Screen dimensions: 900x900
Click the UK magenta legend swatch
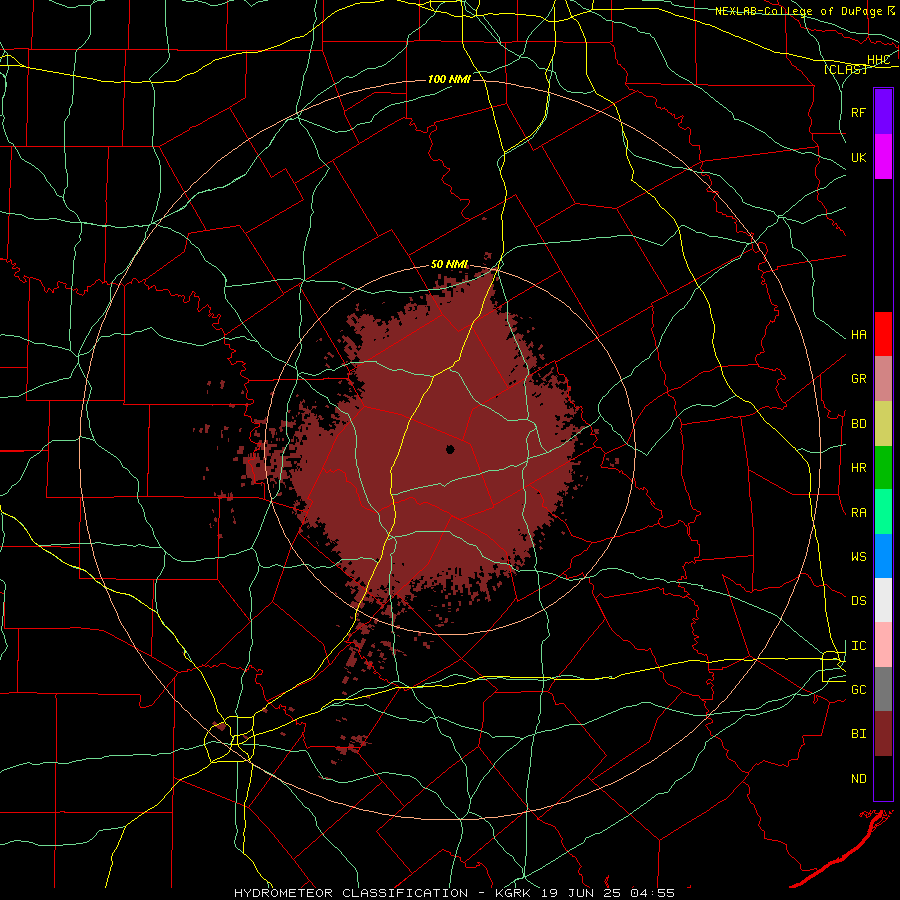click(883, 157)
